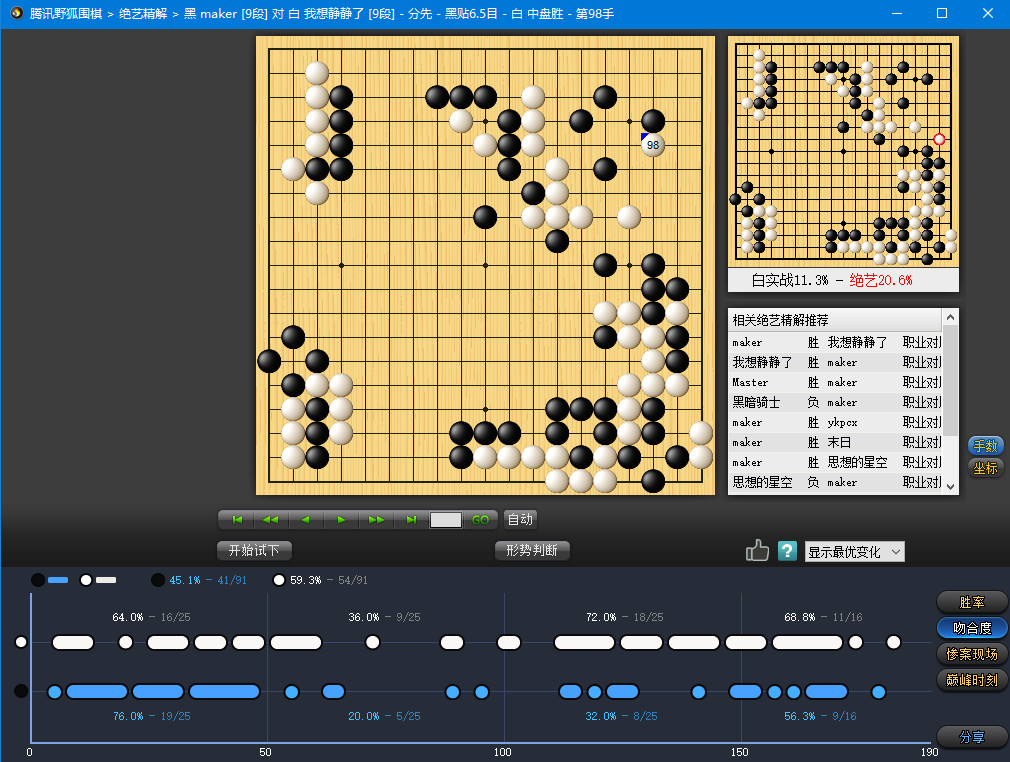Viewport: 1010px width, 762px height.
Task: Open the 显示最优变化 dropdown
Action: (854, 552)
